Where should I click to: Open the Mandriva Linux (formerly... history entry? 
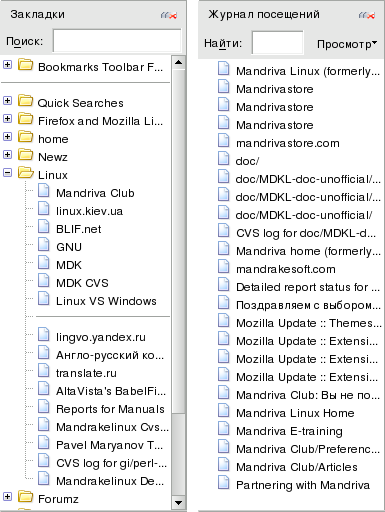[308, 71]
